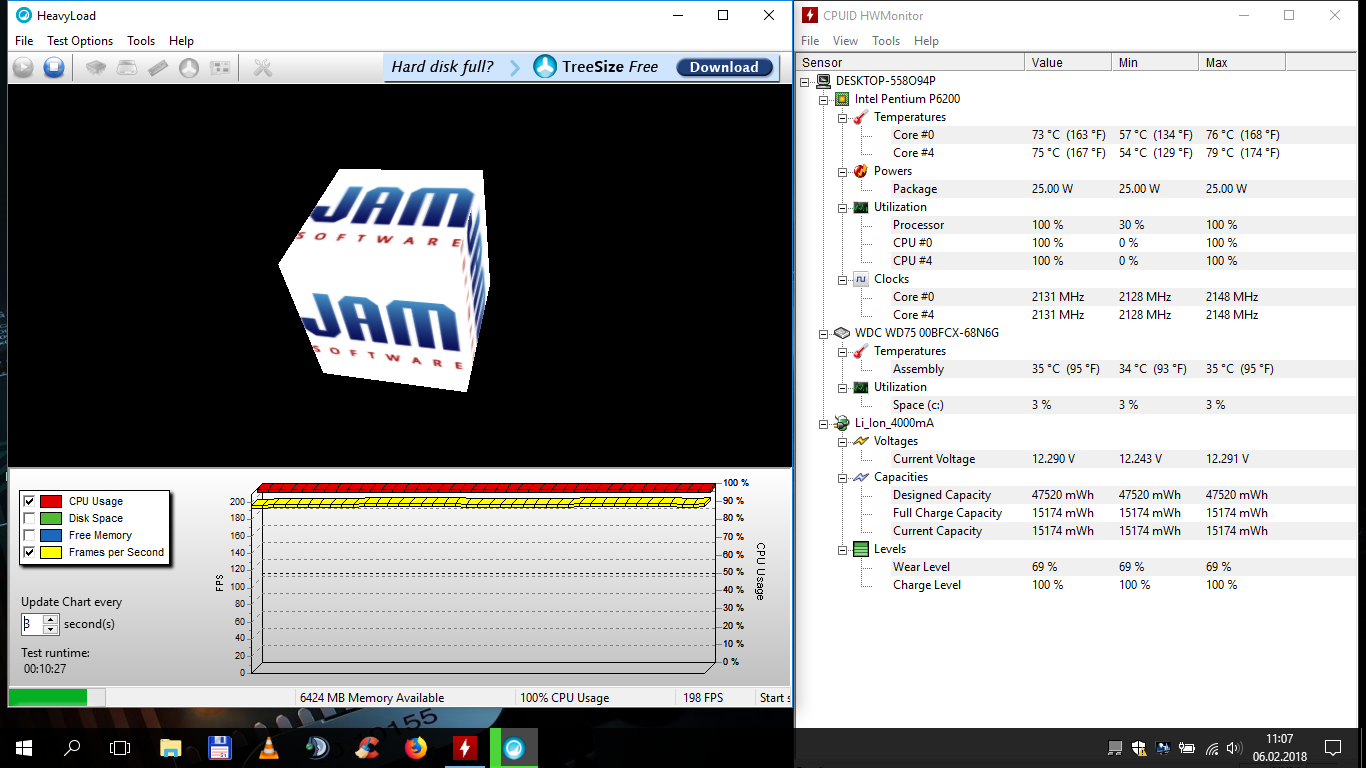Click the Windows Defender shield tray icon

(1139, 747)
